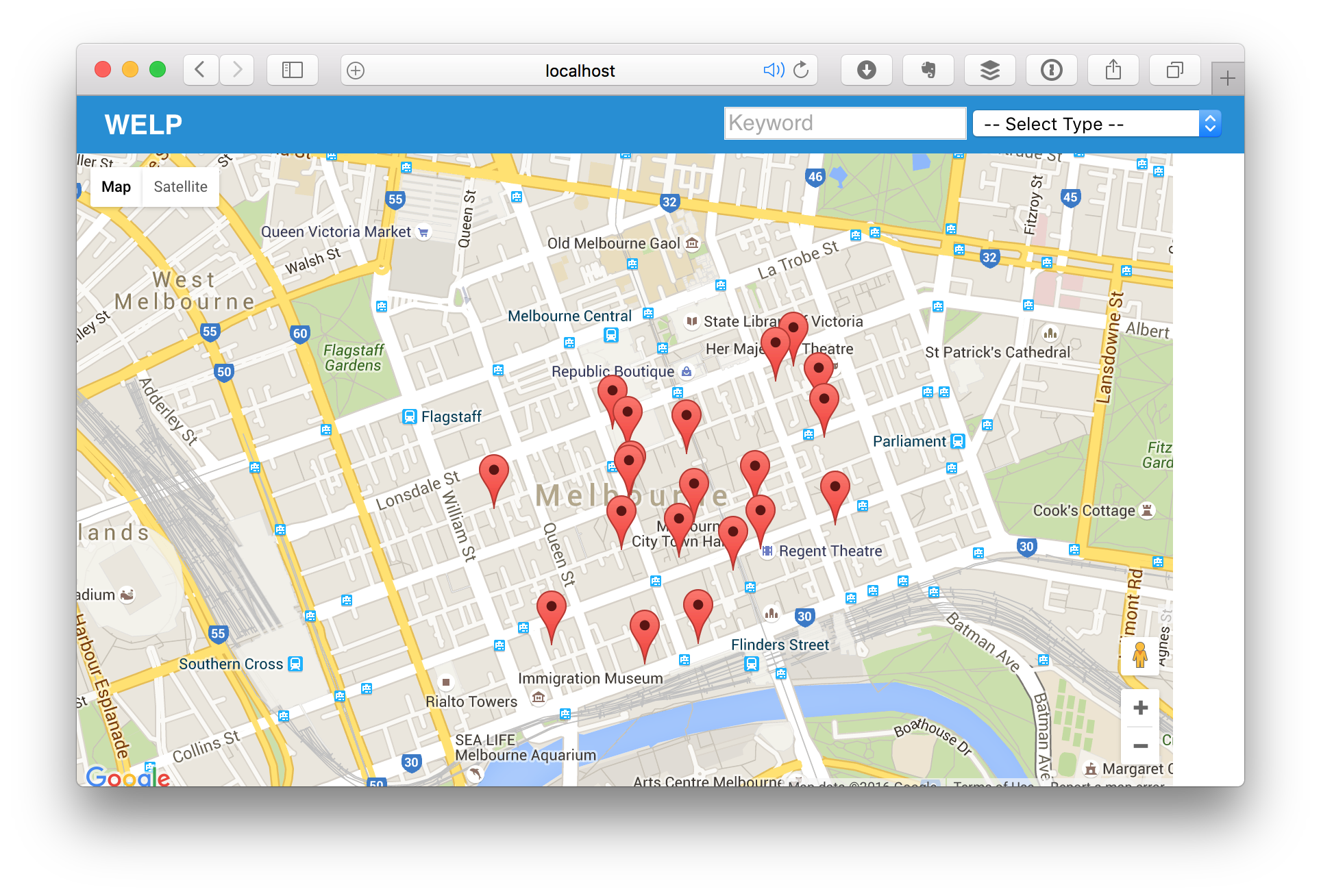1321x896 pixels.
Task: Reload the localhost page
Action: pos(801,70)
